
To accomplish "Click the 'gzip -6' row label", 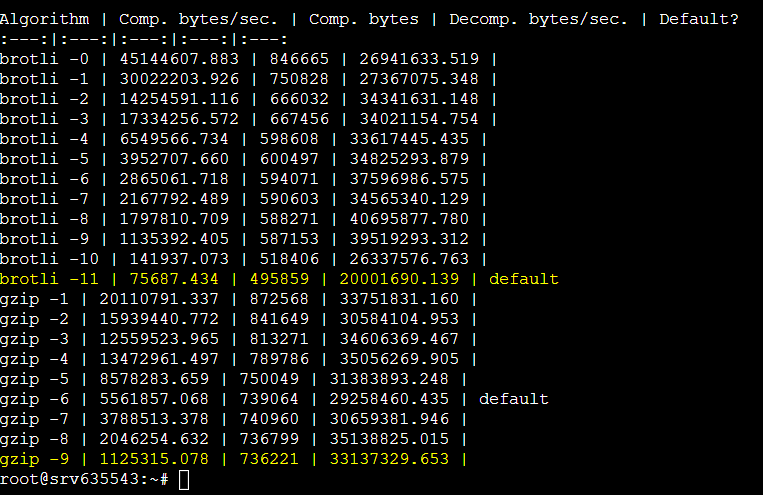I will (x=34, y=399).
